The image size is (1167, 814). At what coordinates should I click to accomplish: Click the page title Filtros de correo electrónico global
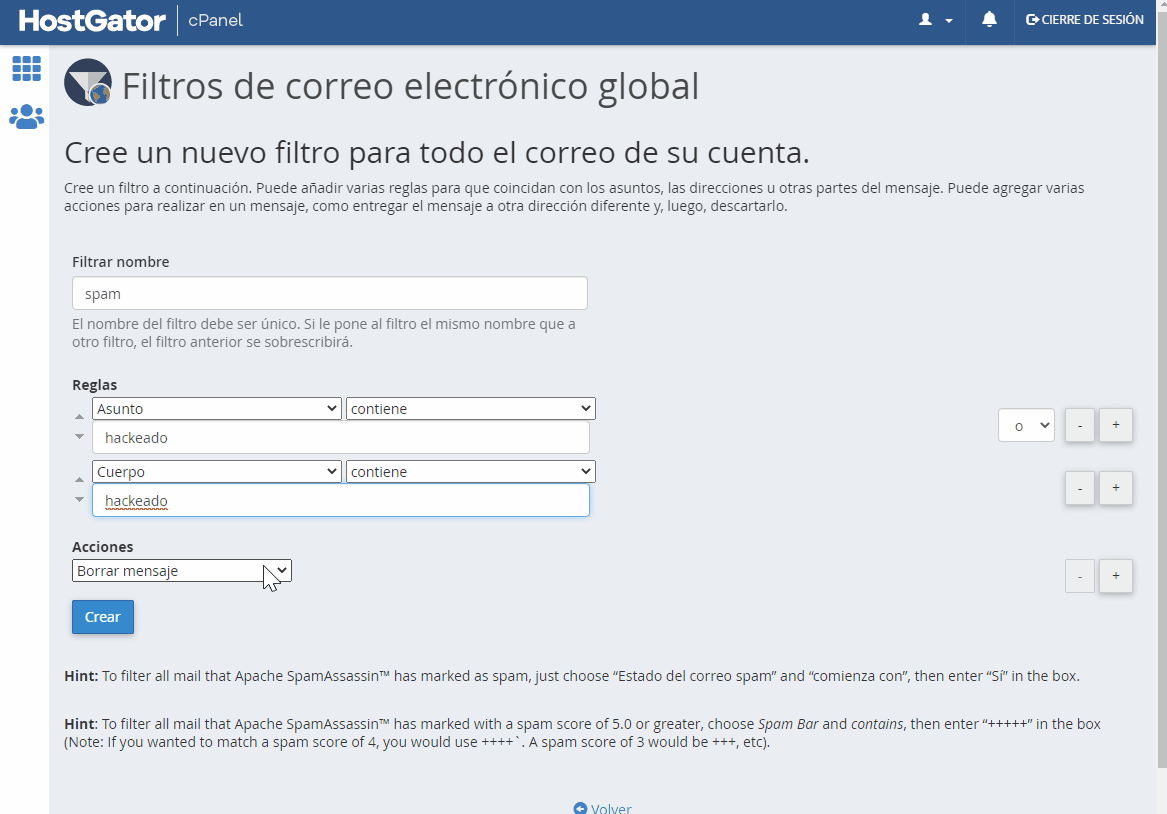tap(410, 86)
